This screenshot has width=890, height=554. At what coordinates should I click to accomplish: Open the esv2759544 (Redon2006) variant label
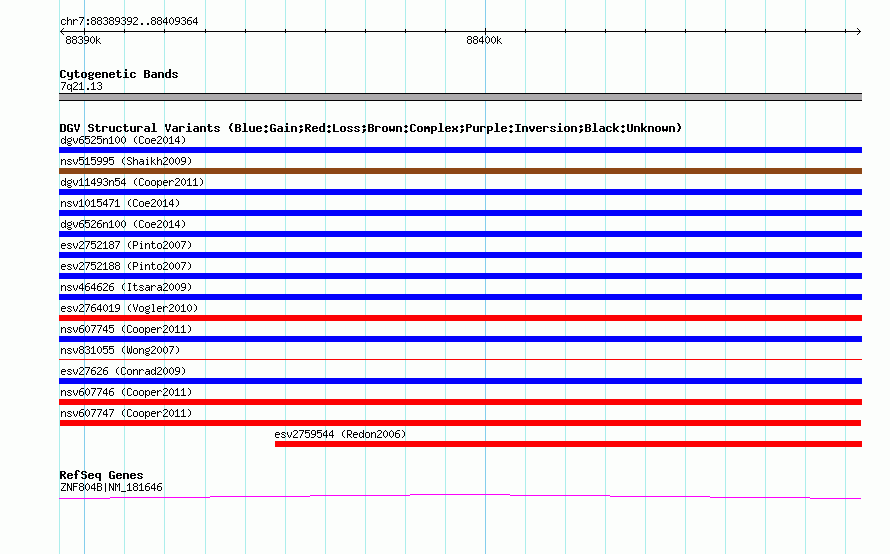coord(341,434)
